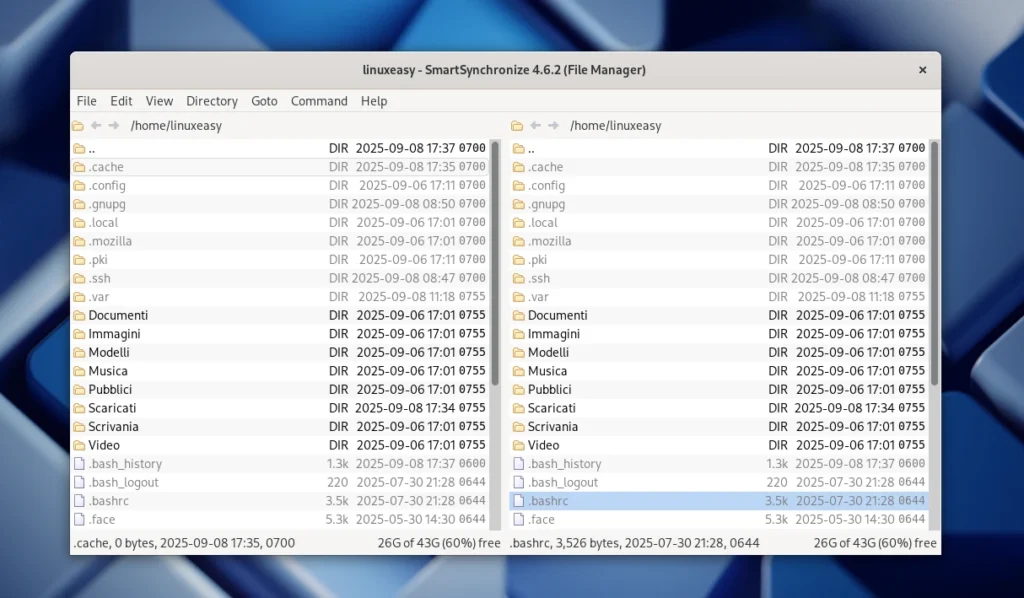Click the folder icon beside .ssh
The width and height of the screenshot is (1024, 598).
[81, 278]
